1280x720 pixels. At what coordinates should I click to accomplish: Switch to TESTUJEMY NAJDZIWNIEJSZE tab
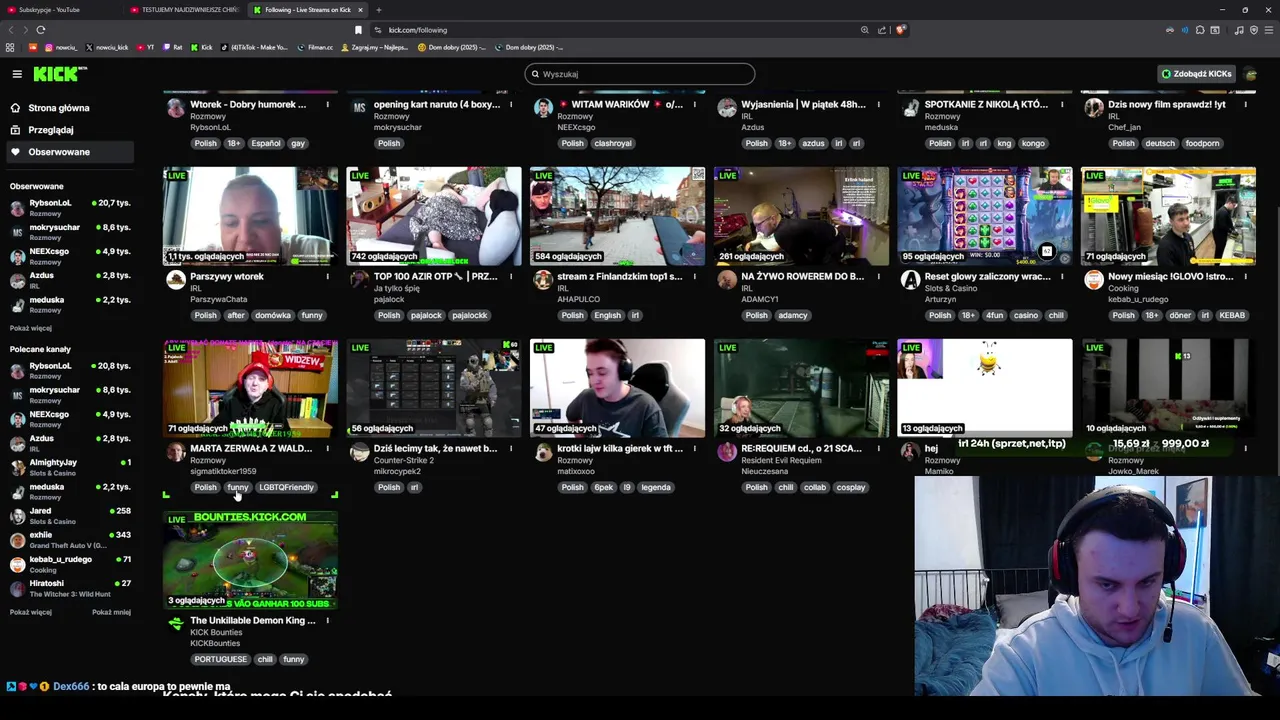pyautogui.click(x=185, y=10)
